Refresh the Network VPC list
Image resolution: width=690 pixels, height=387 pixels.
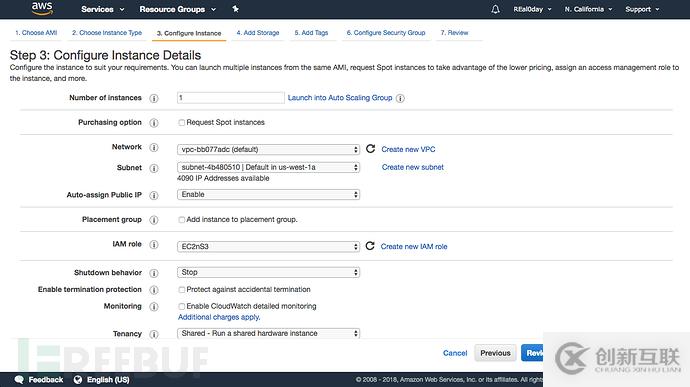click(x=371, y=149)
